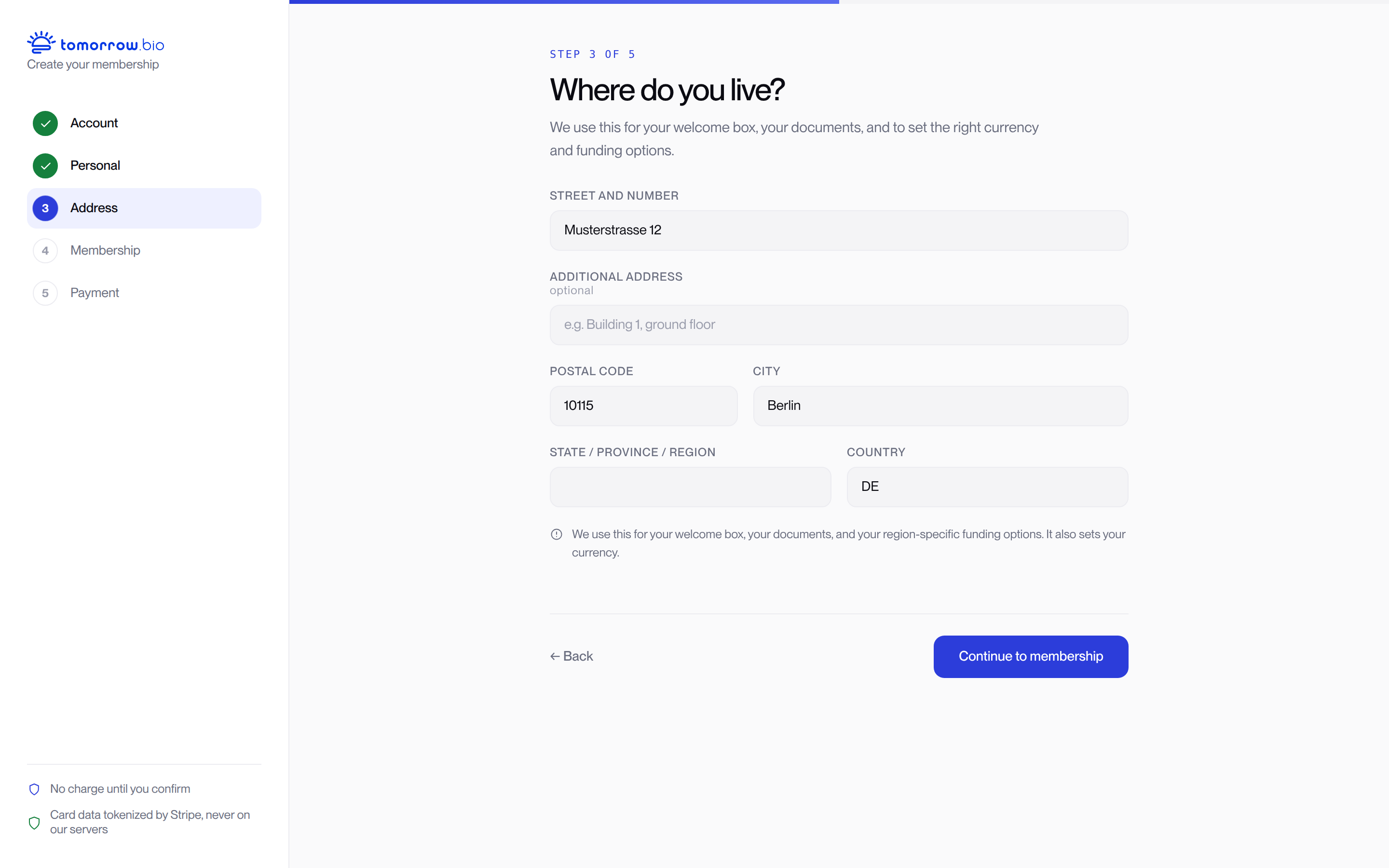Click 'Create your membership' subtitle
The image size is (1389, 868).
tap(93, 64)
